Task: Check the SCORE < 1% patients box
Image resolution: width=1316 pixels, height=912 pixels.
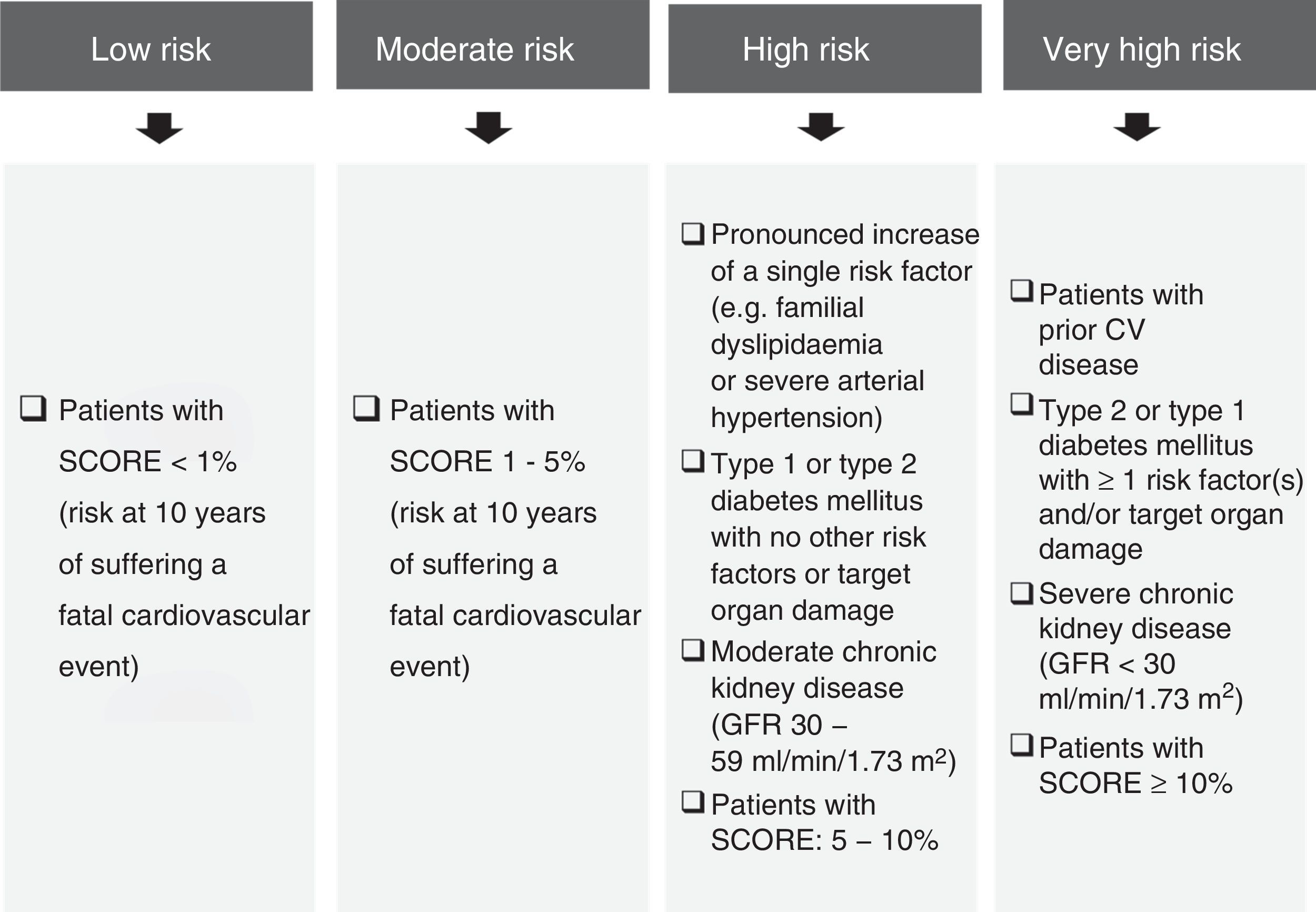Action: pyautogui.click(x=33, y=408)
